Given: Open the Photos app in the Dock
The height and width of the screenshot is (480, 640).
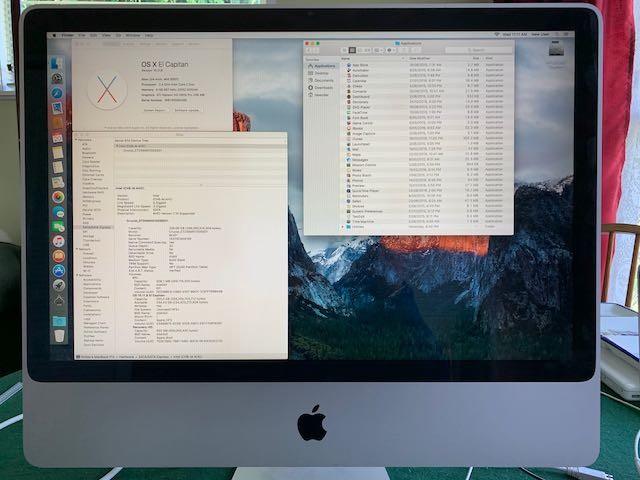Looking at the screenshot, I should pyautogui.click(x=58, y=198).
